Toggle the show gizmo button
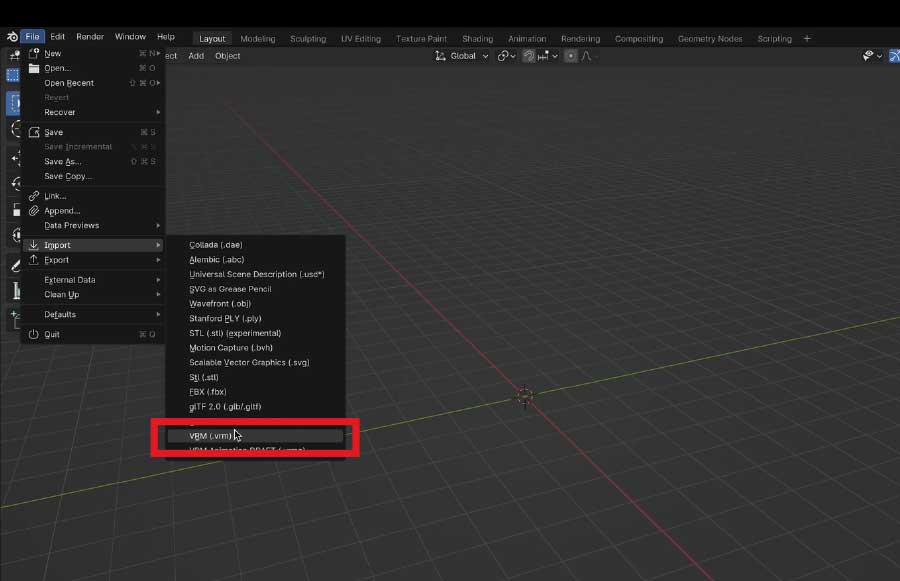Image resolution: width=900 pixels, height=581 pixels. point(894,56)
